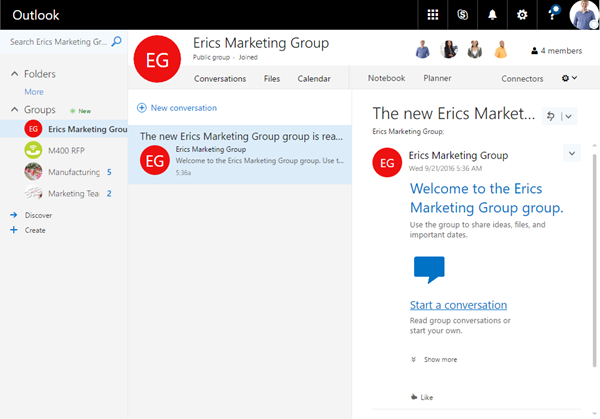Click the Marketing Team group avatar

click(33, 193)
